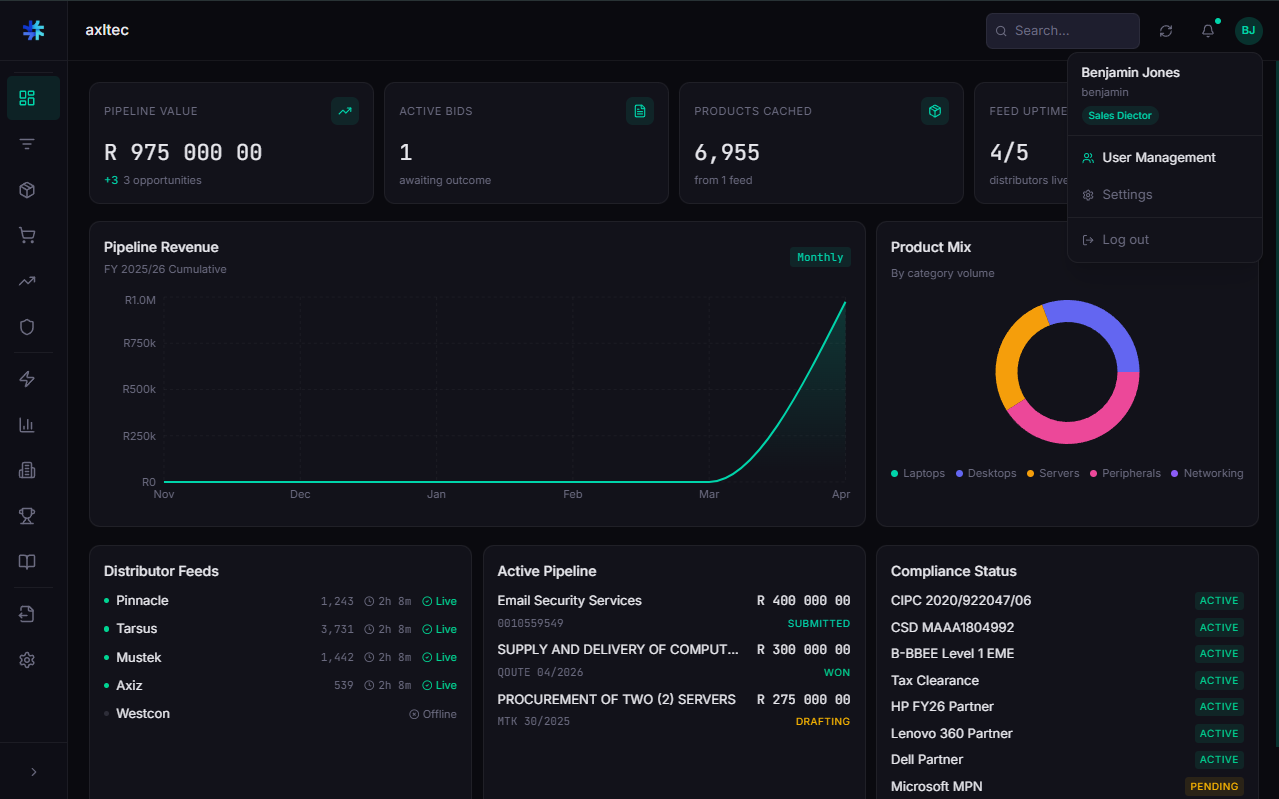Open the shield compliance sidebar icon
The image size is (1279, 799).
27,327
